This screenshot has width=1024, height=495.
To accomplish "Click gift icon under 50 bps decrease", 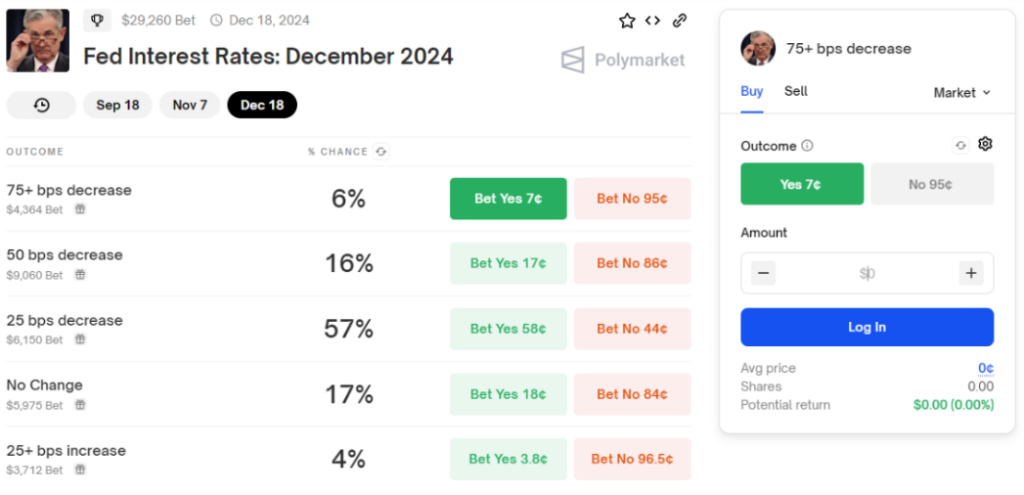I will (79, 275).
